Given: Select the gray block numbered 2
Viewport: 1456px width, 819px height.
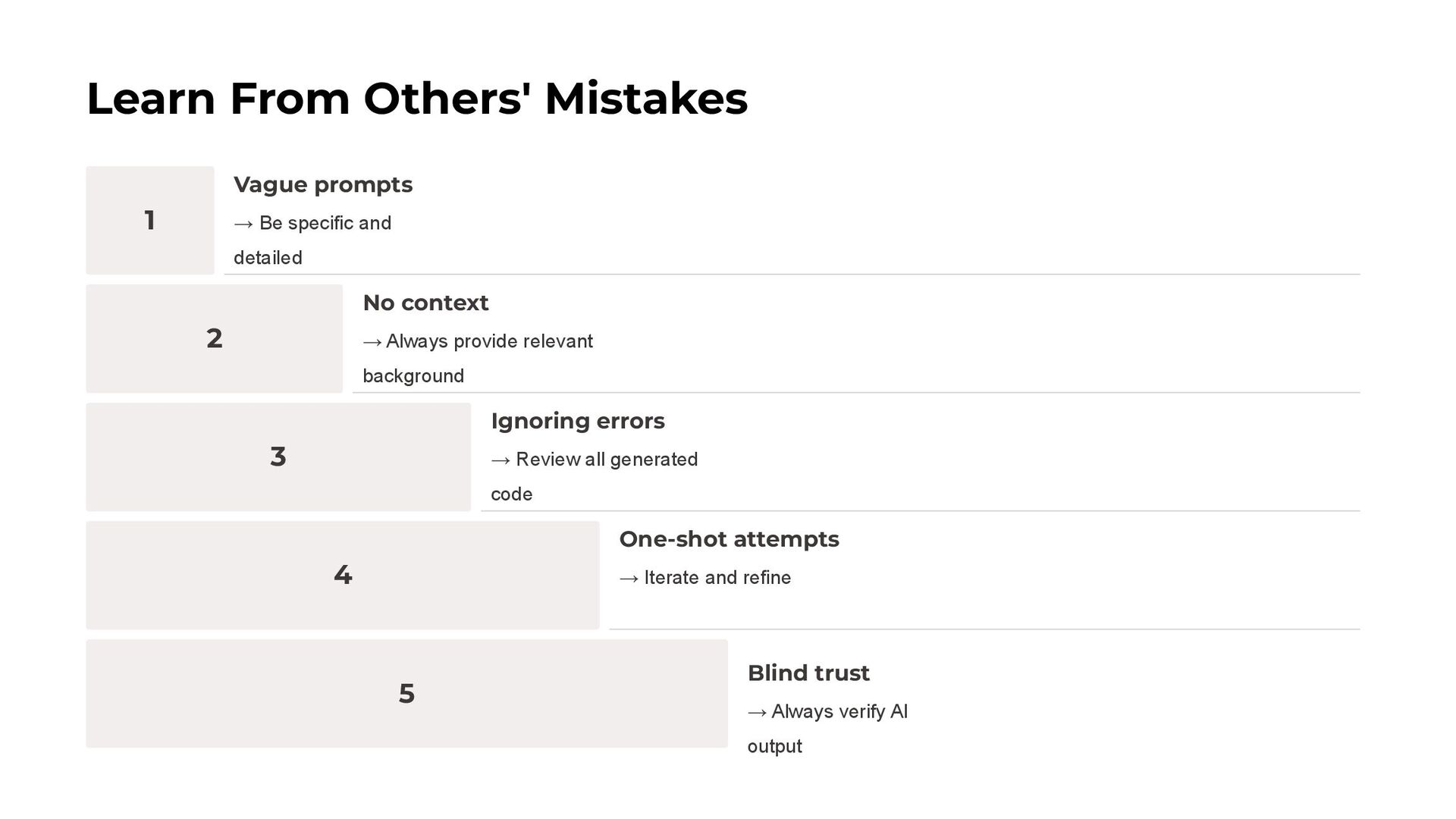Looking at the screenshot, I should 214,338.
